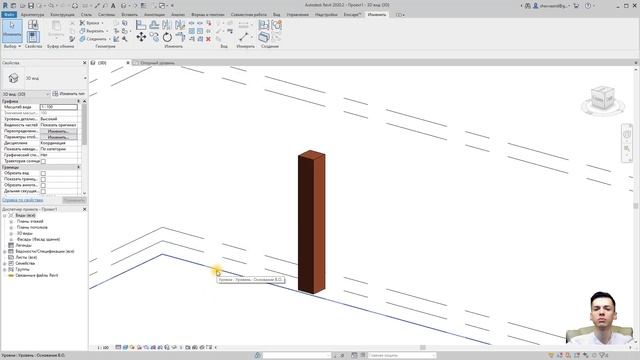
Task: Click the Масштаб вида 1:100 input field
Action: point(59,107)
